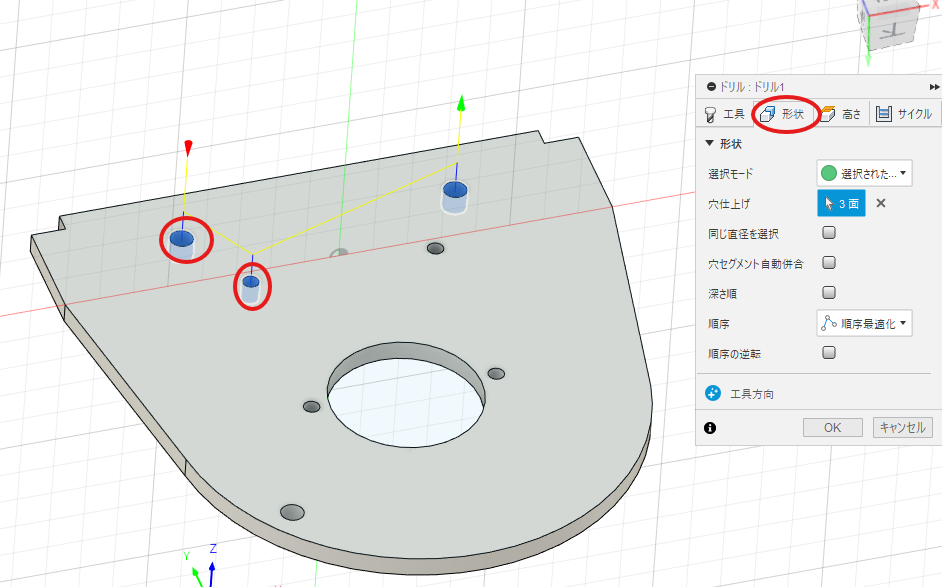This screenshot has width=942, height=587.
Task: Collapse the 形状 section using its triangle
Action: coord(710,144)
